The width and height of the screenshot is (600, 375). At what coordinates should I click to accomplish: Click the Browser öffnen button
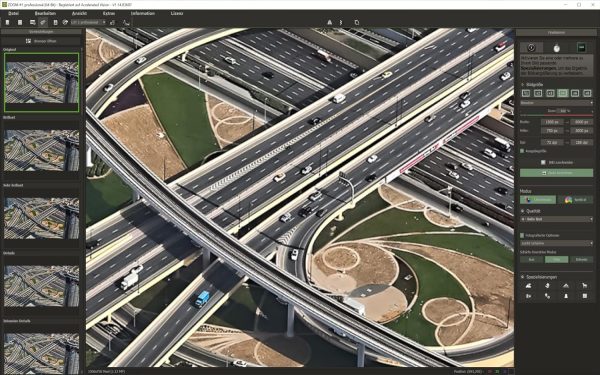coord(41,41)
